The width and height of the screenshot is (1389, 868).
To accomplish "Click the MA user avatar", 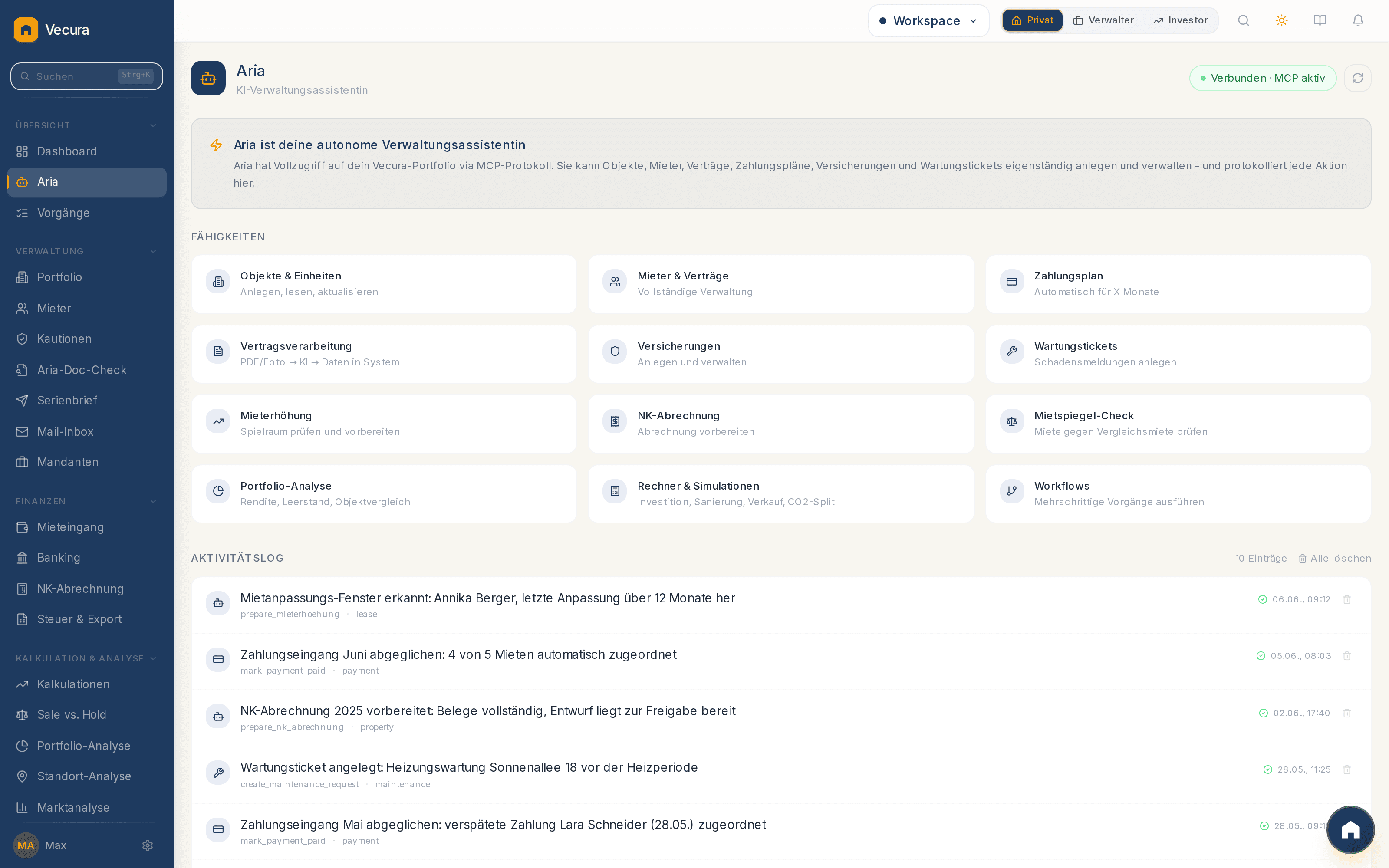I will tap(26, 845).
